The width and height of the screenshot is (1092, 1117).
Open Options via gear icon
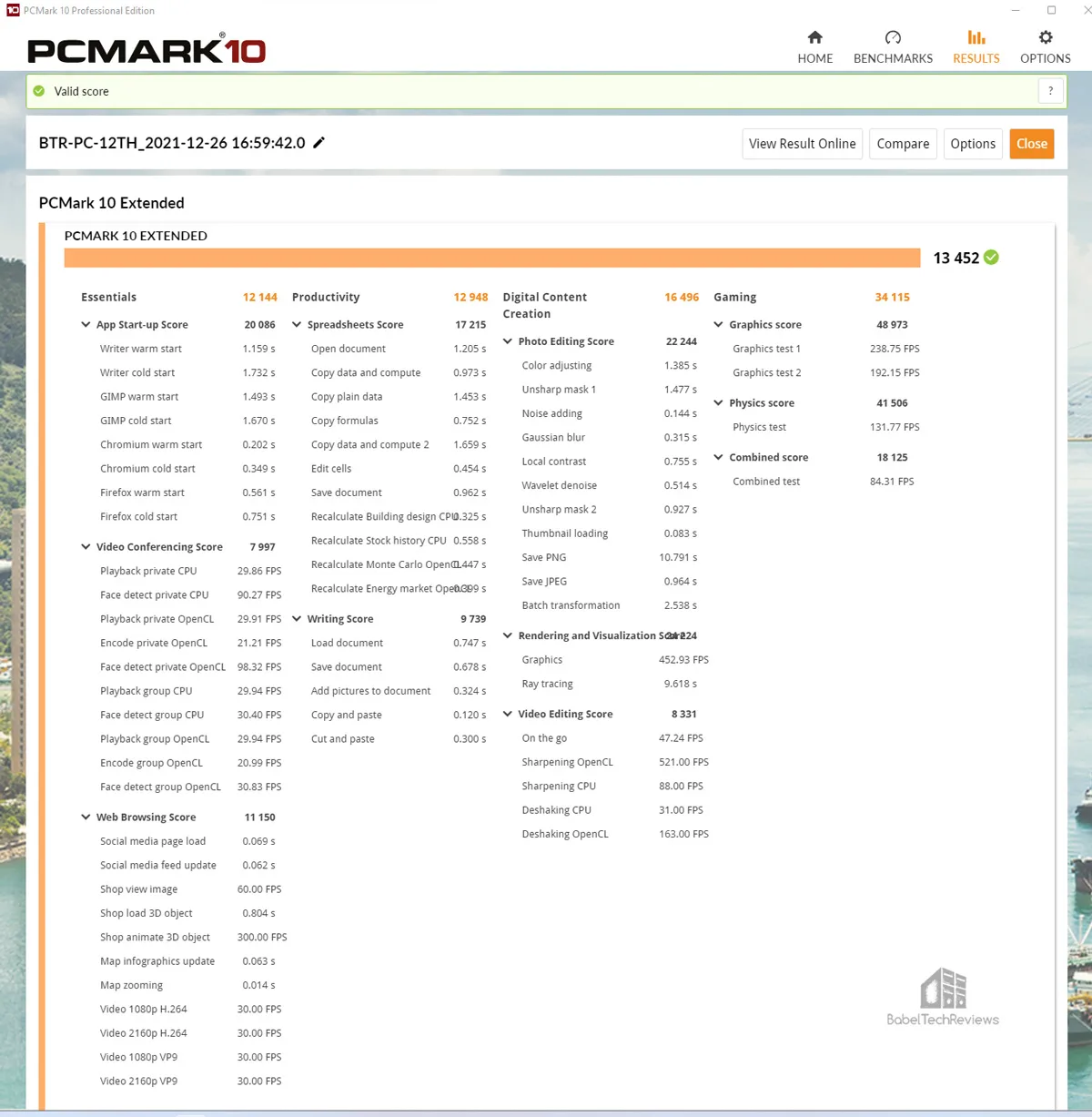[1046, 37]
